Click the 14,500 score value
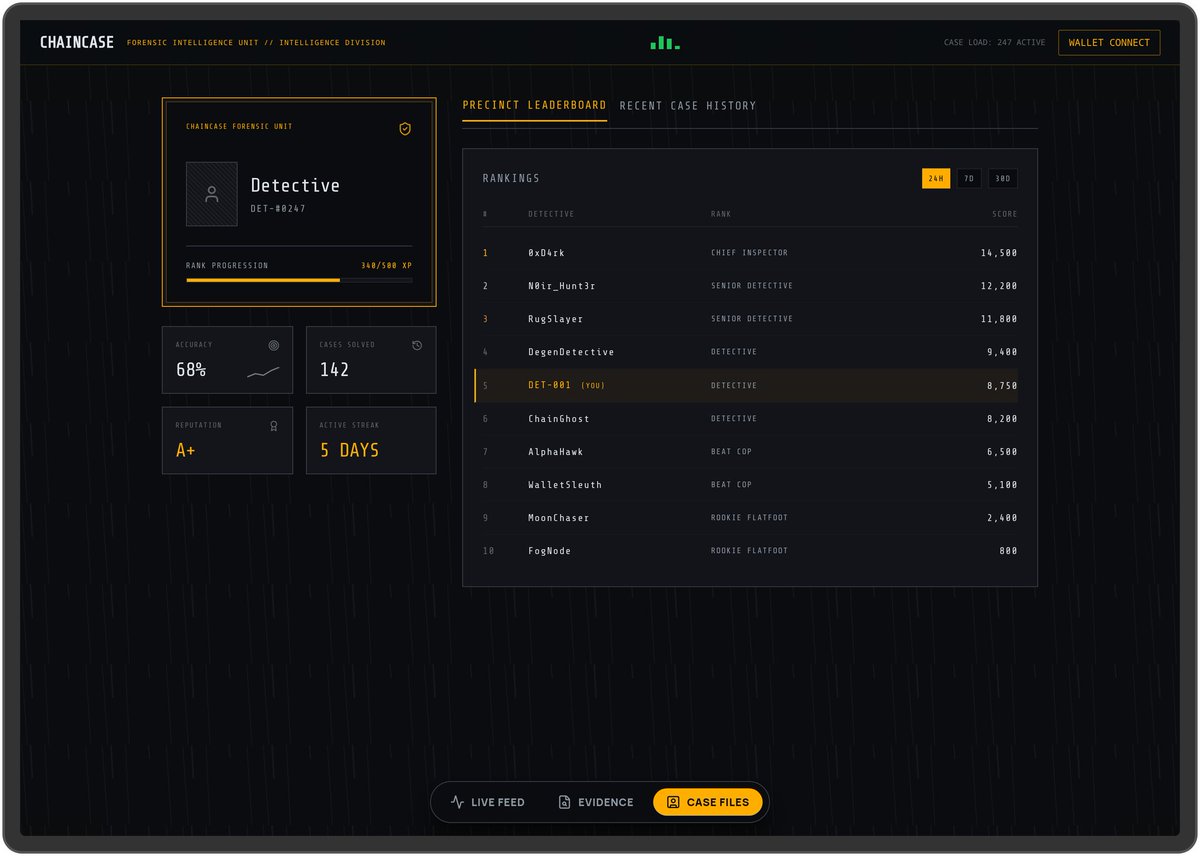The height and width of the screenshot is (856, 1200). tap(999, 253)
